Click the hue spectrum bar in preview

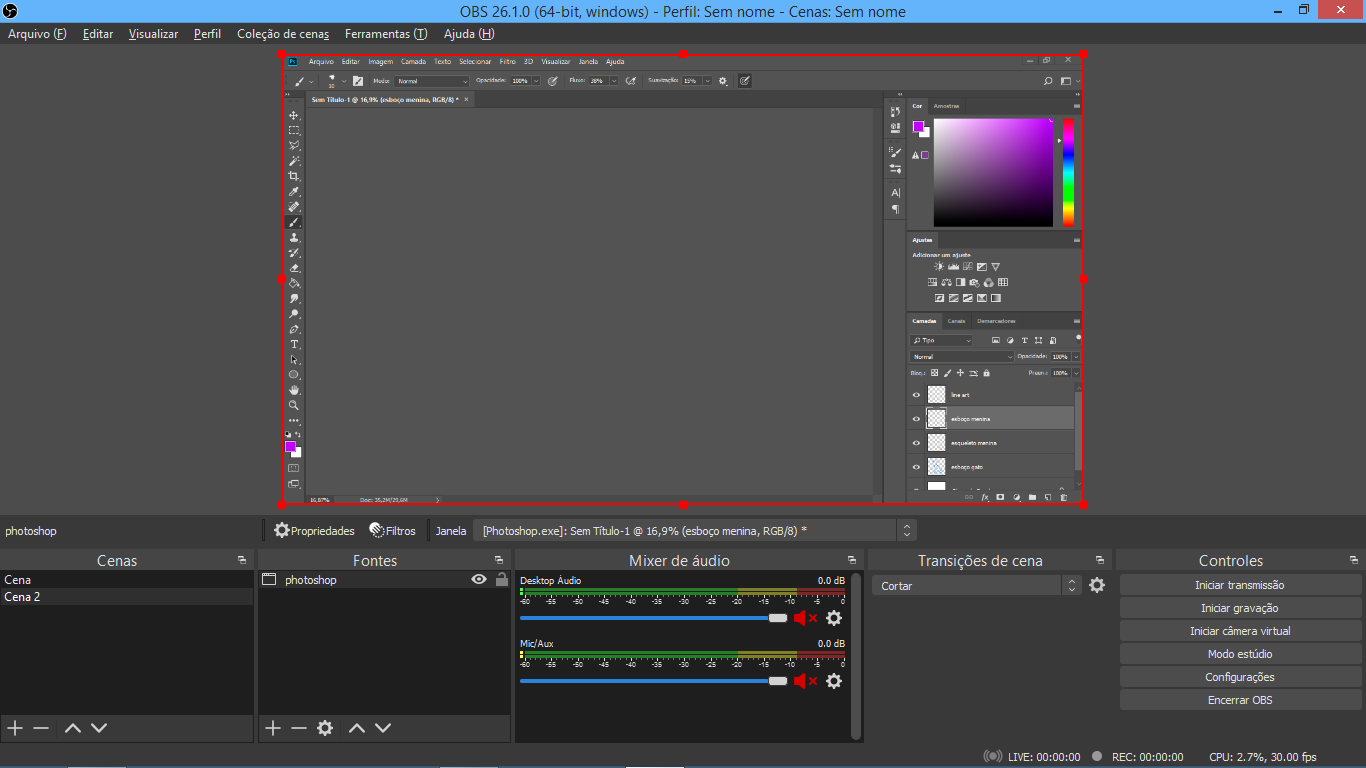pos(1068,173)
